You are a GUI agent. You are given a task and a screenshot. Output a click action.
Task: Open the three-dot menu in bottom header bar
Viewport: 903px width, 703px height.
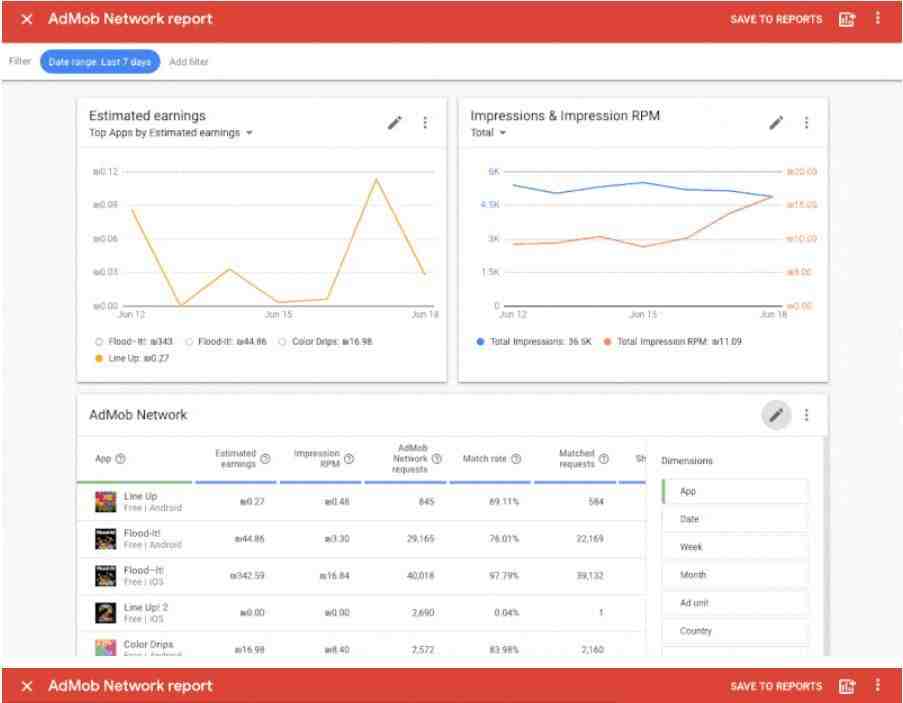878,685
